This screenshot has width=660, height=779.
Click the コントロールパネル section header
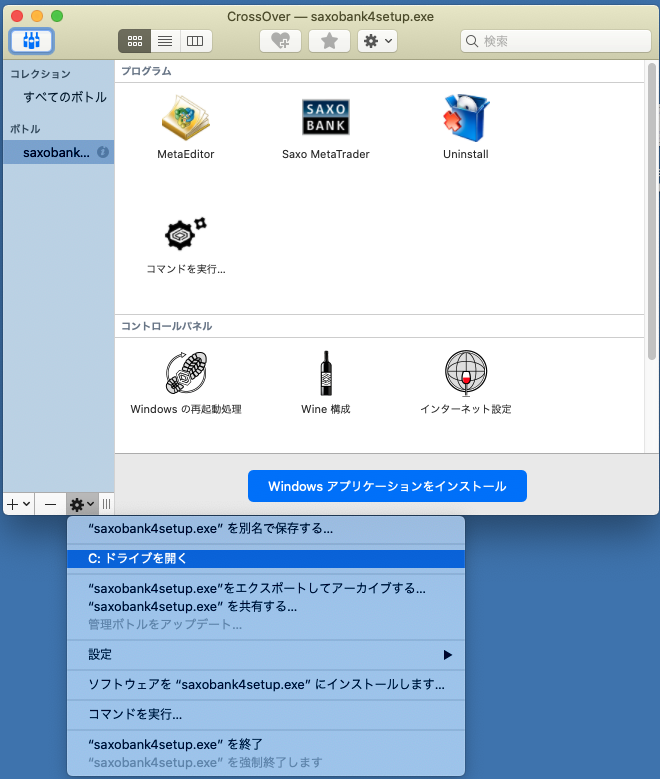[x=166, y=326]
